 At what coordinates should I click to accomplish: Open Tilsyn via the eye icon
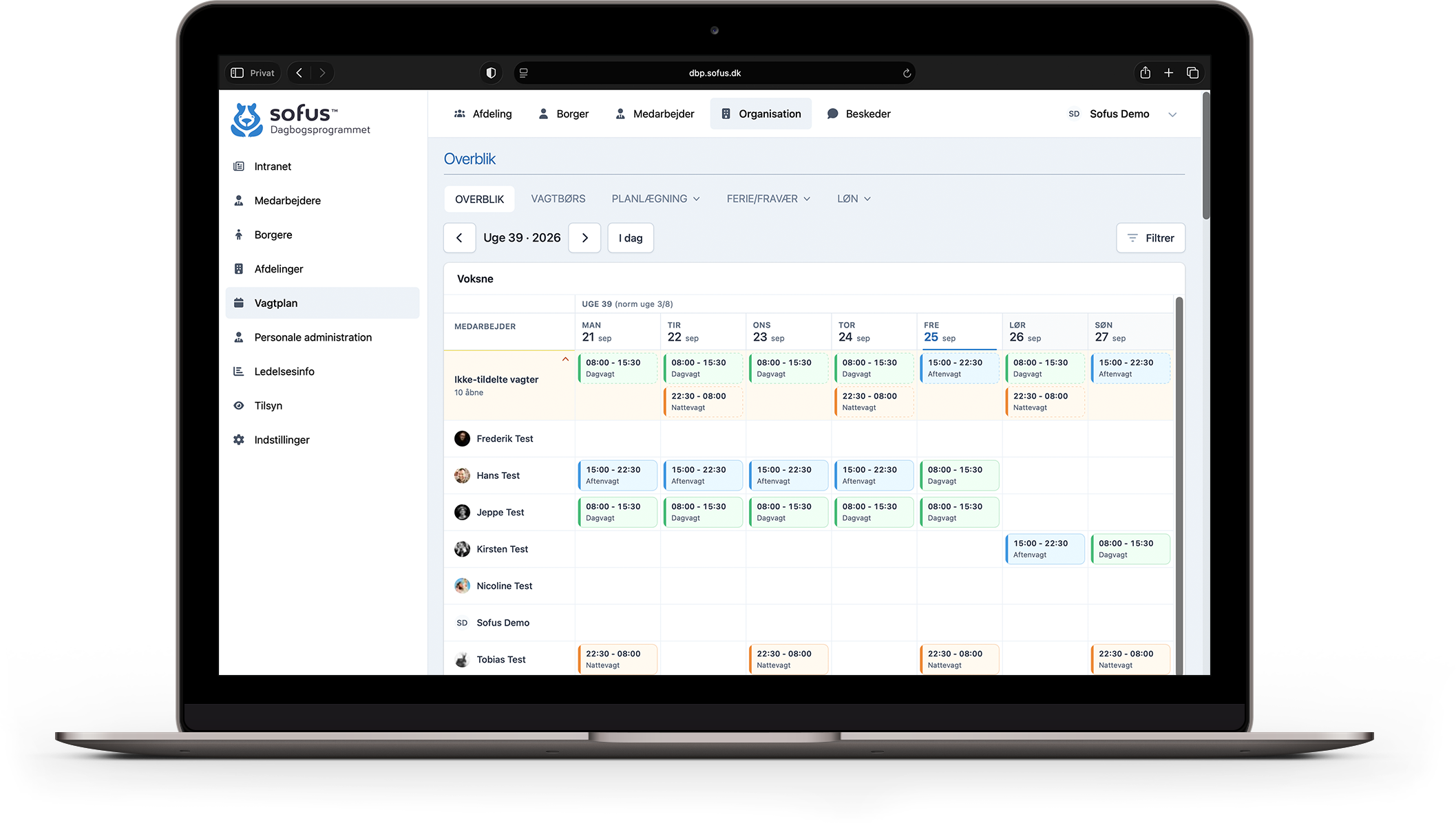[239, 405]
